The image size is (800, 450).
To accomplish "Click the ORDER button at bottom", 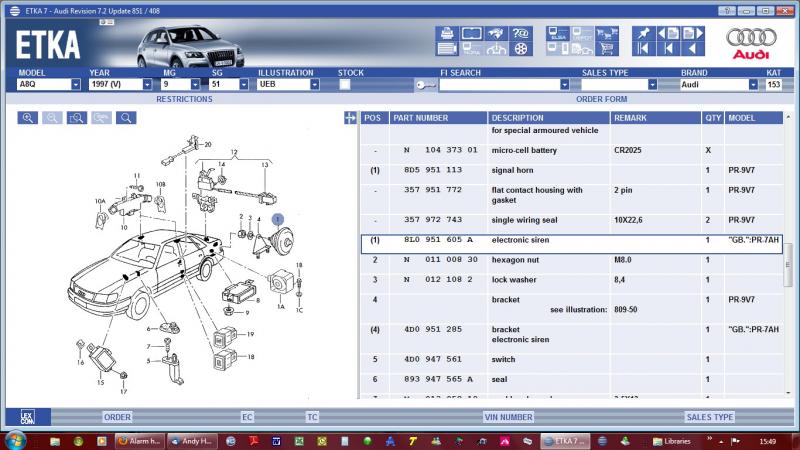I will (117, 417).
